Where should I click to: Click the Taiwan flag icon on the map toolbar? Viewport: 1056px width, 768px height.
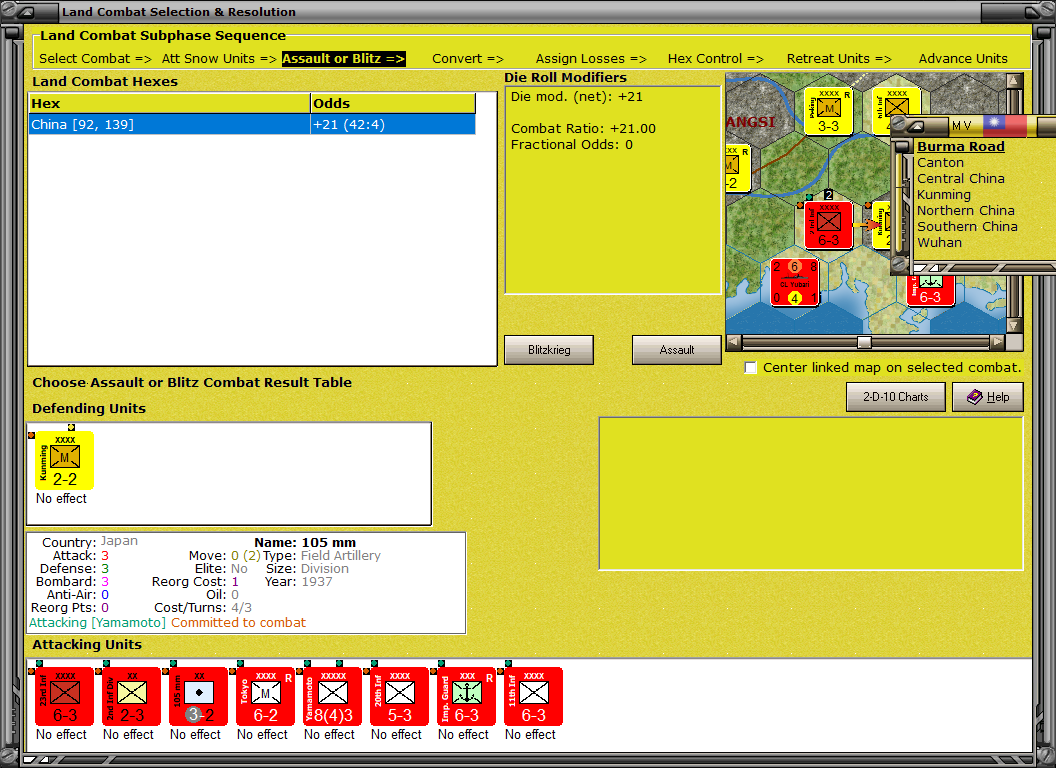(x=1003, y=125)
